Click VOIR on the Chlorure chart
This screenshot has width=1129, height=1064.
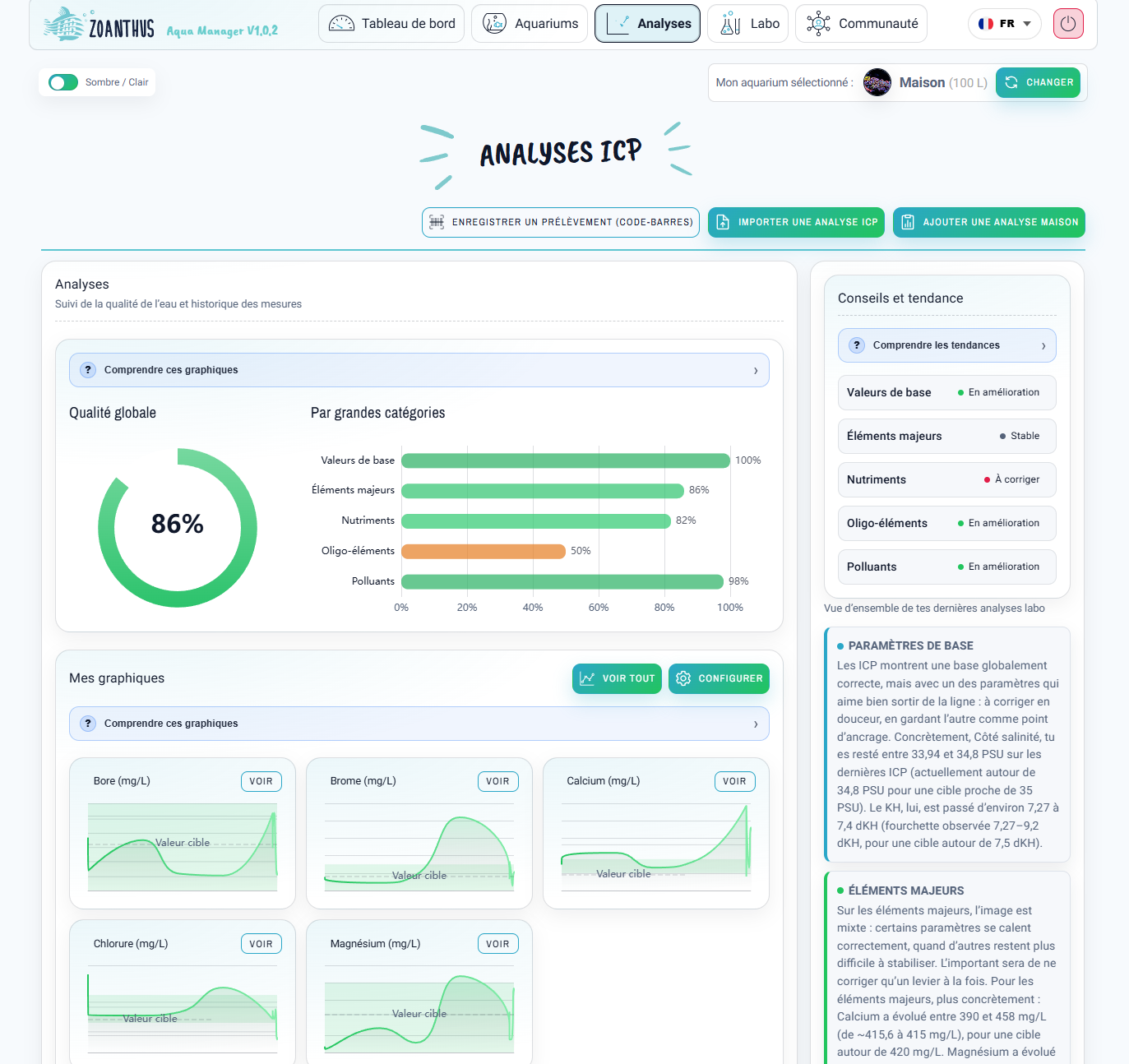coord(261,944)
